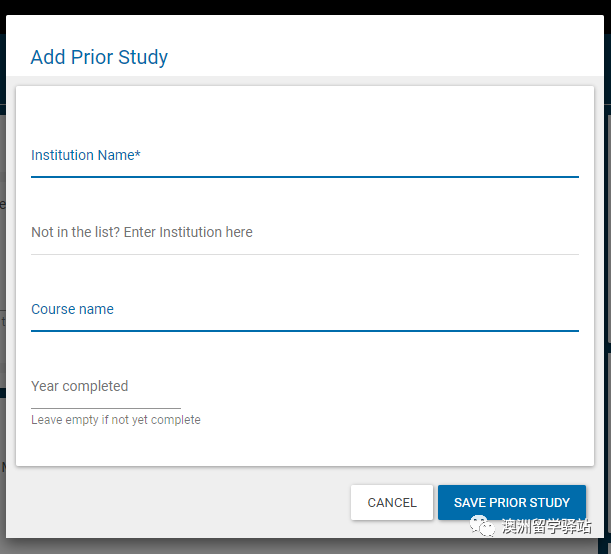Screen dimensions: 611x554
Task: Click the WeChat logo icon in the watermark
Action: pos(483,526)
